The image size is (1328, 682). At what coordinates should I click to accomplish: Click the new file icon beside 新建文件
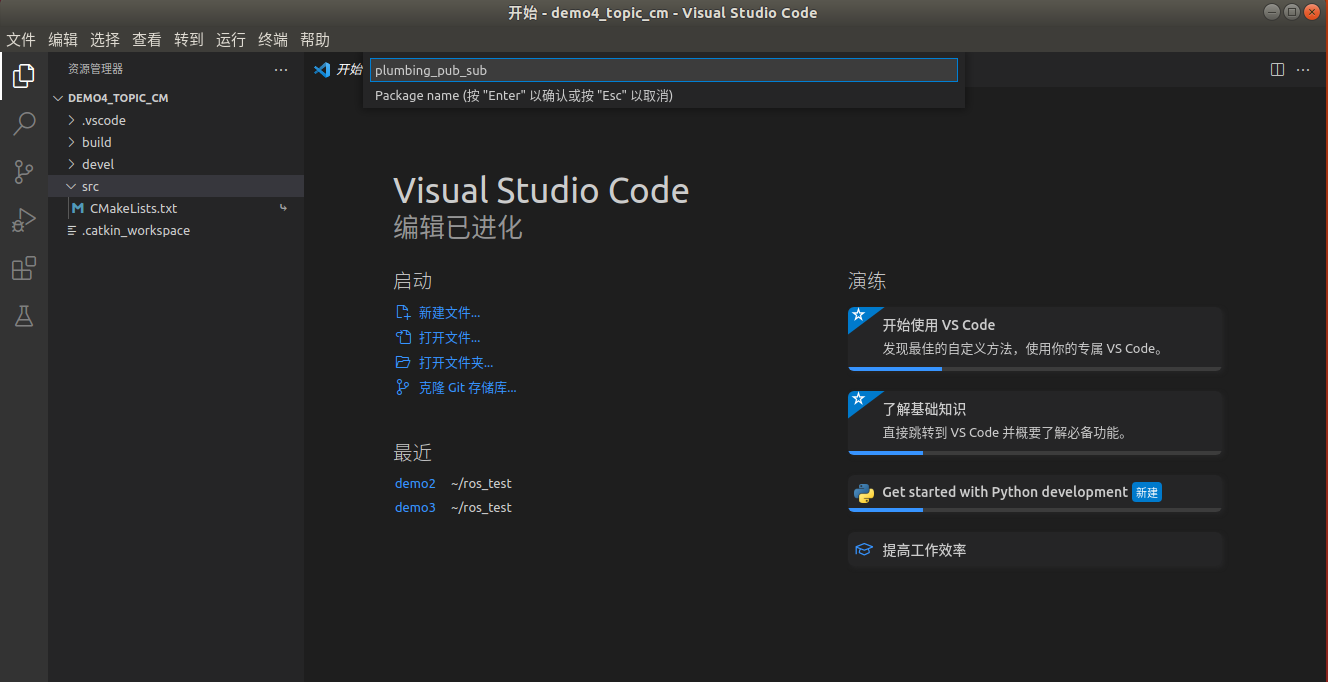[403, 313]
